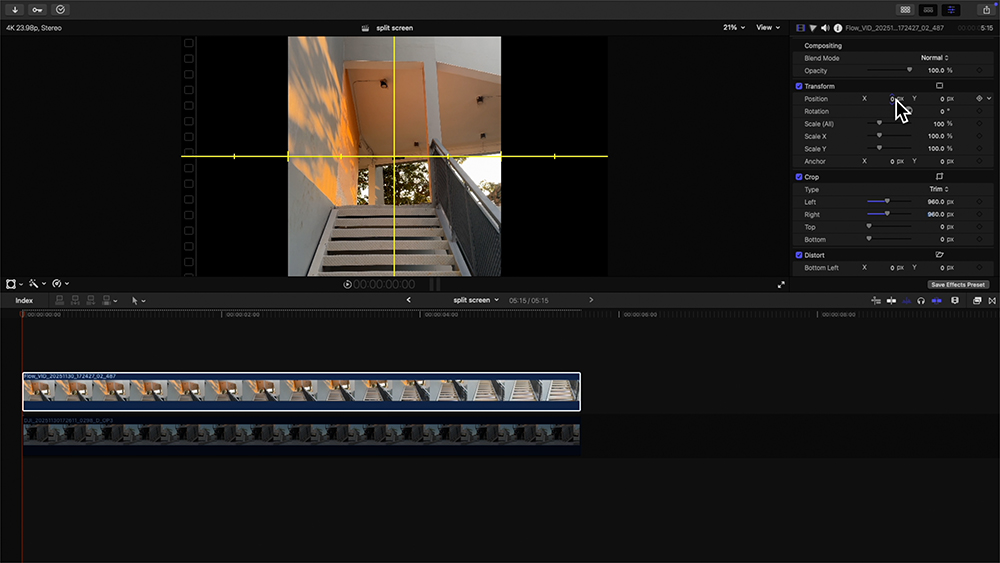The width and height of the screenshot is (1000, 563).
Task: Open the Info inspector tab icon
Action: point(838,28)
